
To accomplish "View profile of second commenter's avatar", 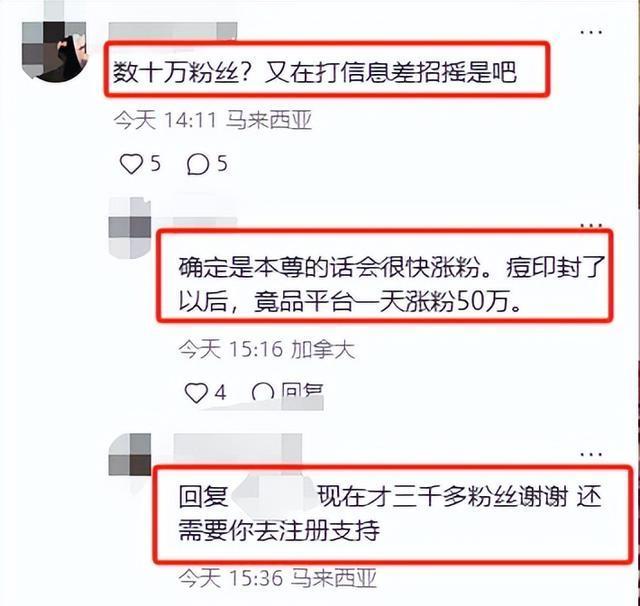I will [x=130, y=228].
